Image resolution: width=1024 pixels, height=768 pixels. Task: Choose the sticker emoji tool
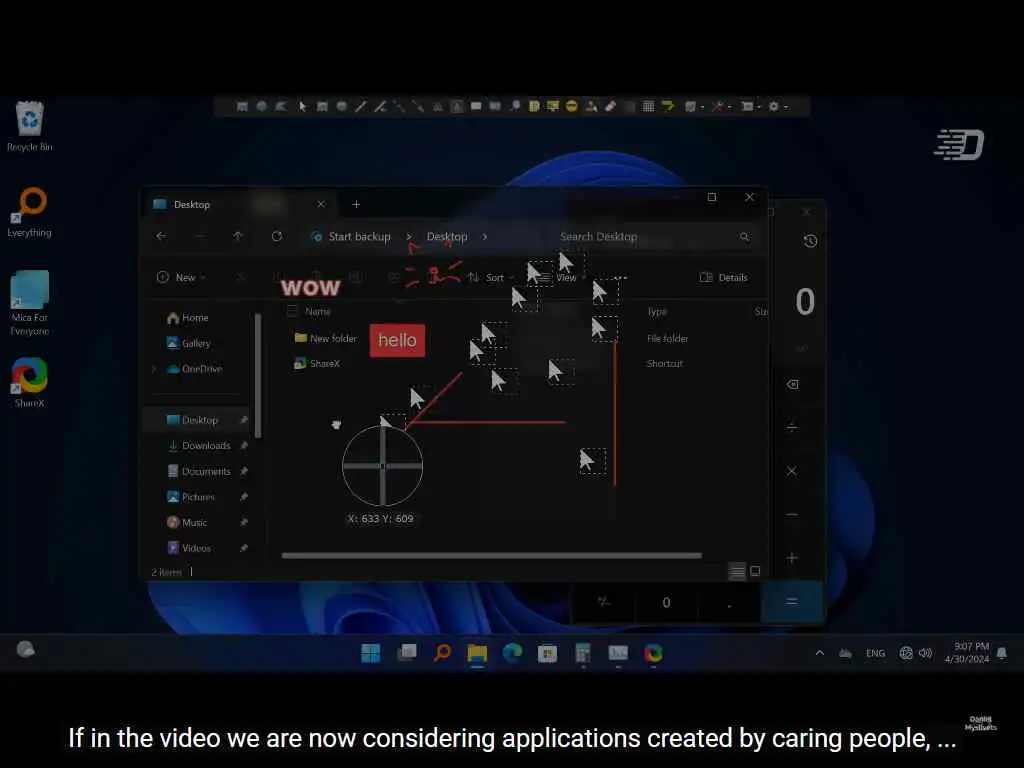571,106
